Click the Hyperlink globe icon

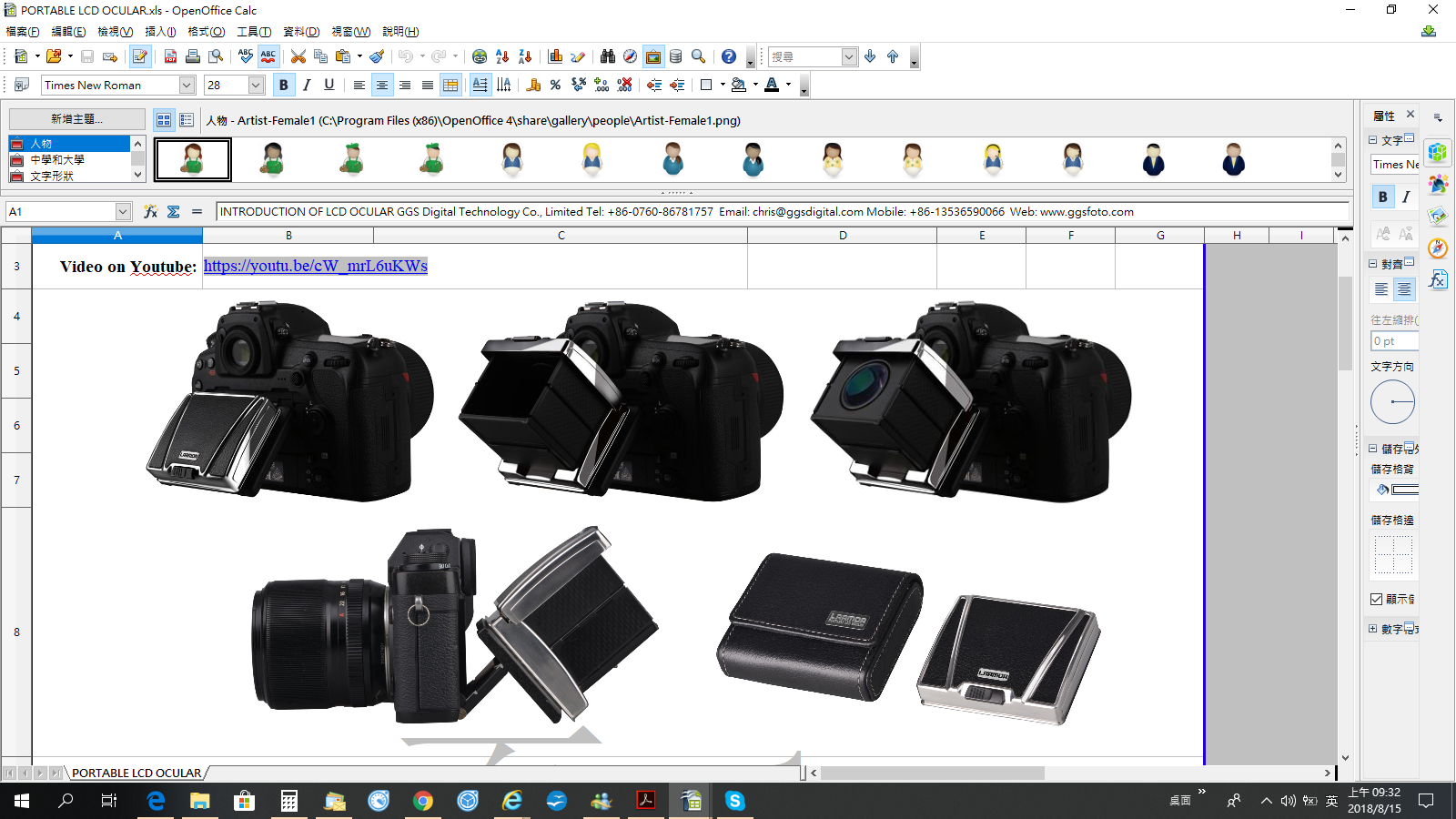point(480,56)
